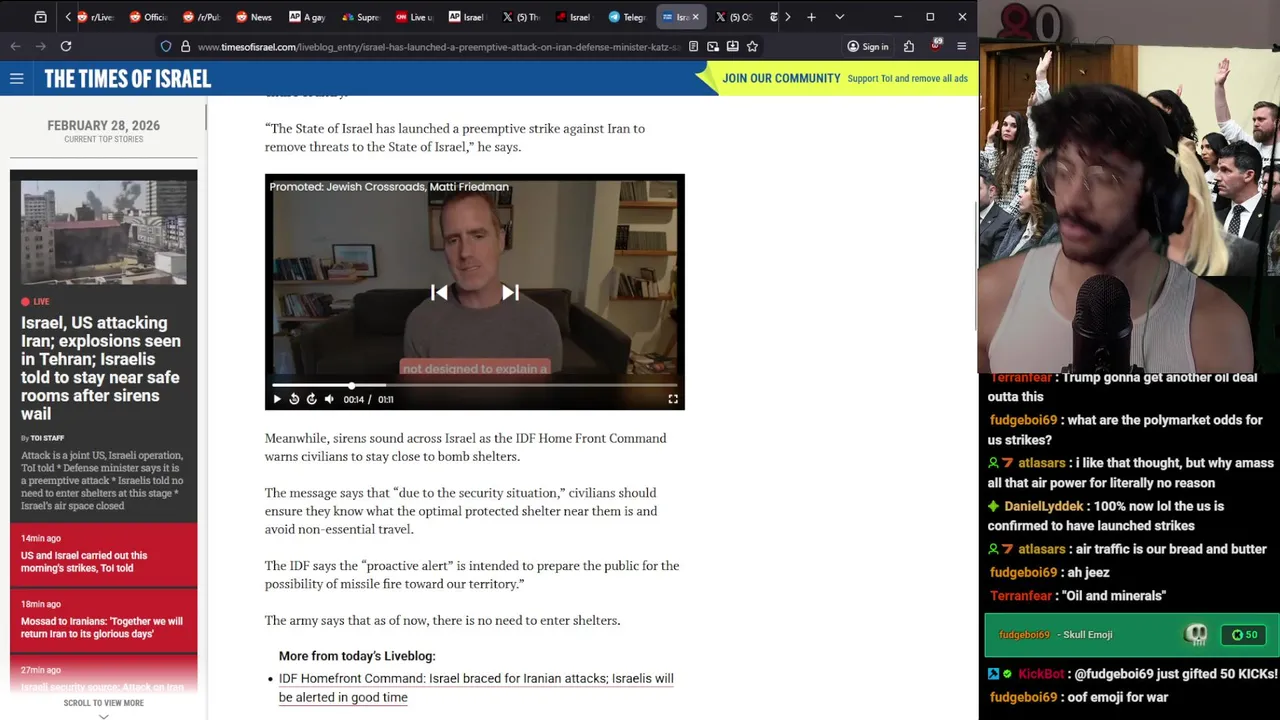Sign in to Firefox account
The image size is (1280, 720).
click(x=867, y=46)
